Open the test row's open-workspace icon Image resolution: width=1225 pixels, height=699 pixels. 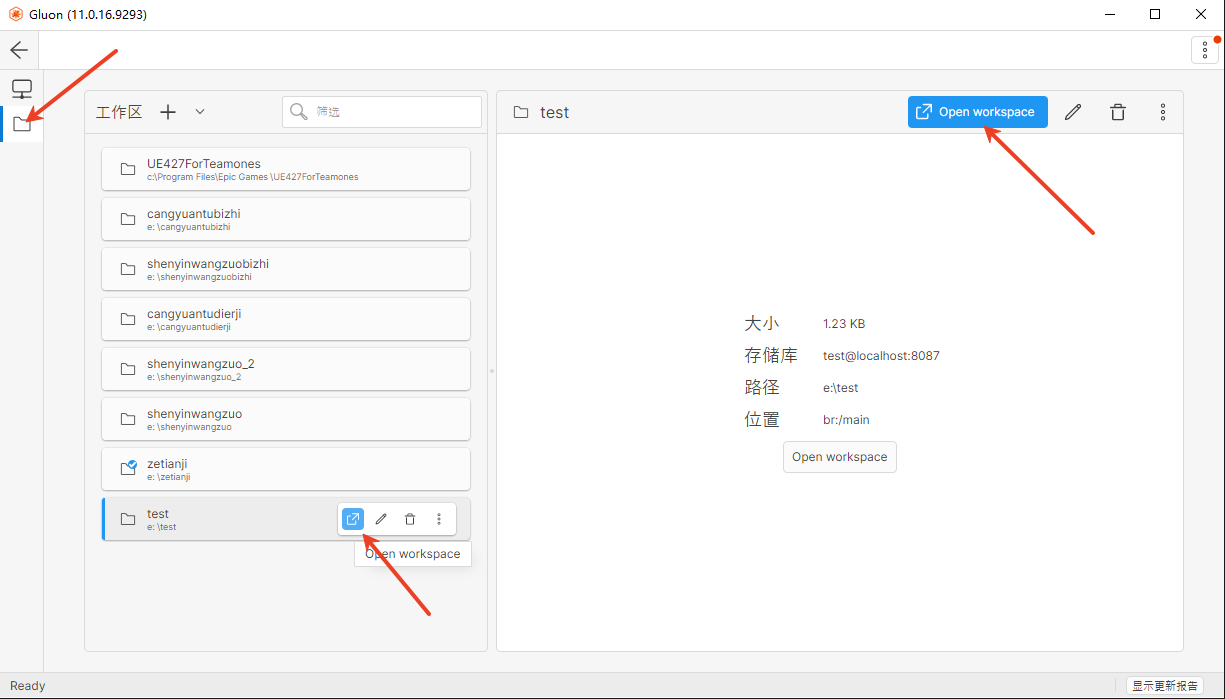pyautogui.click(x=352, y=519)
